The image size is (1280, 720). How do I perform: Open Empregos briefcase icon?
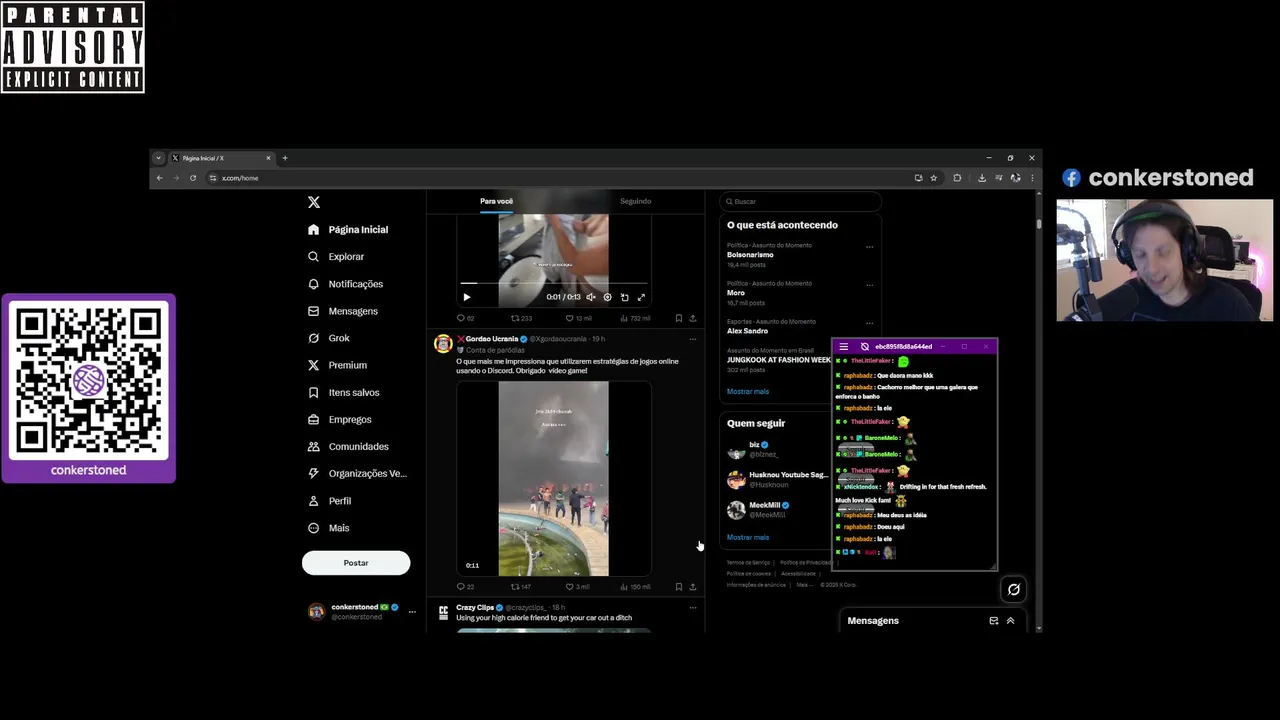pyautogui.click(x=314, y=419)
